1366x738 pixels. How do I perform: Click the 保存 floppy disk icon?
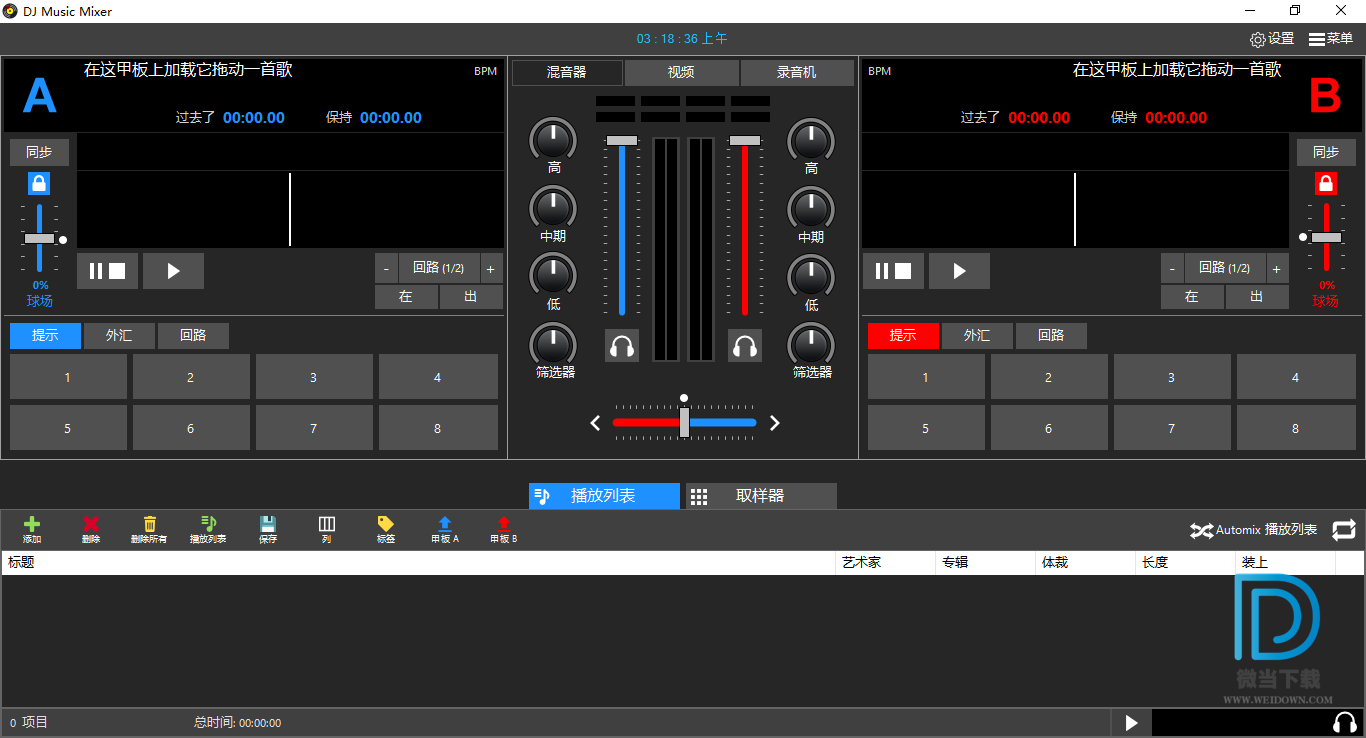268,524
